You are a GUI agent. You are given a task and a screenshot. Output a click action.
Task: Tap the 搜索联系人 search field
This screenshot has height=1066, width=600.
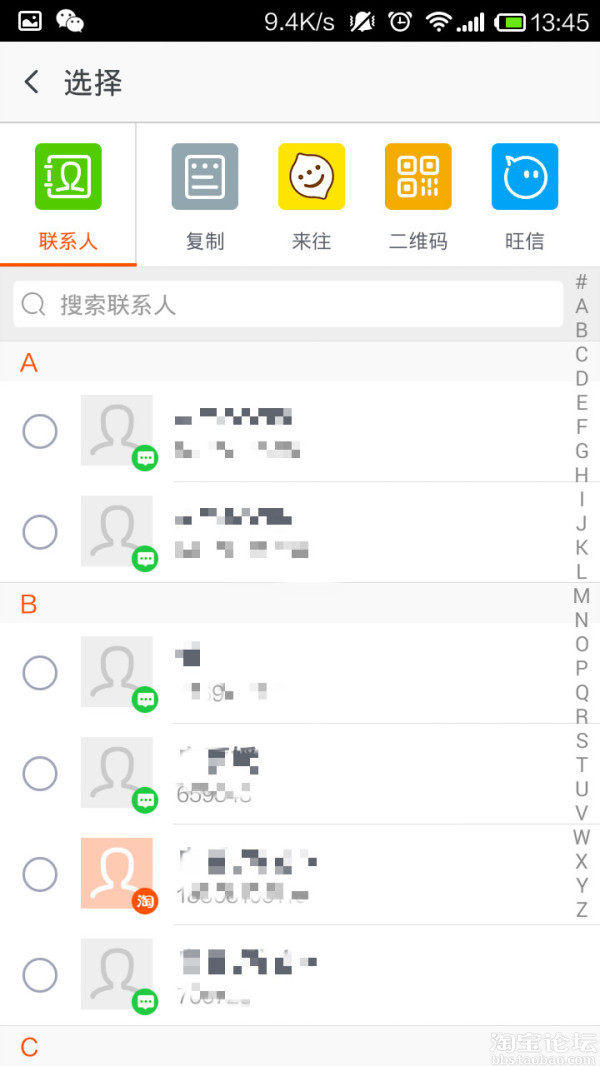[x=300, y=305]
